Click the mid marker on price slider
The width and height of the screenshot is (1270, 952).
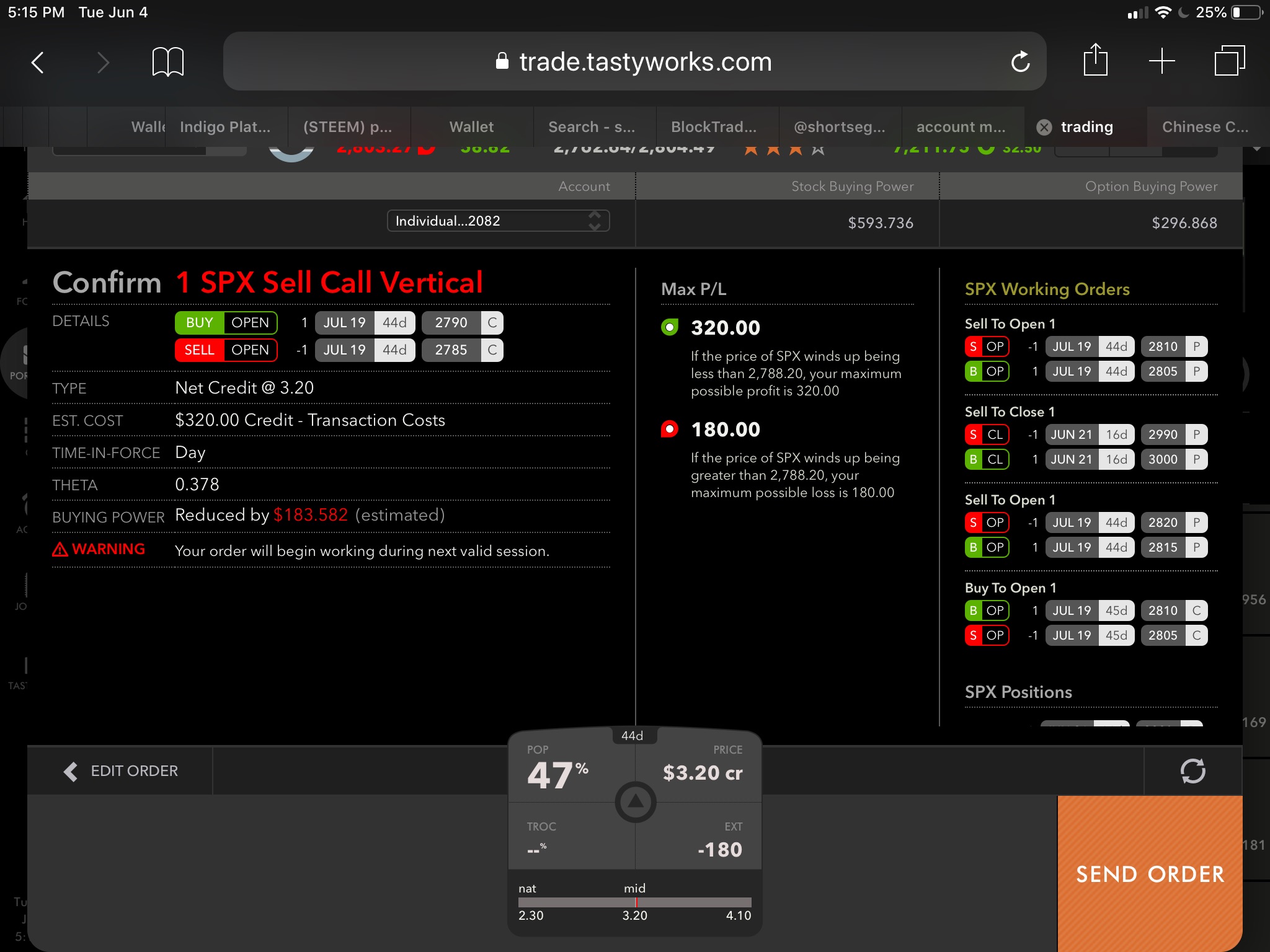coord(636,902)
